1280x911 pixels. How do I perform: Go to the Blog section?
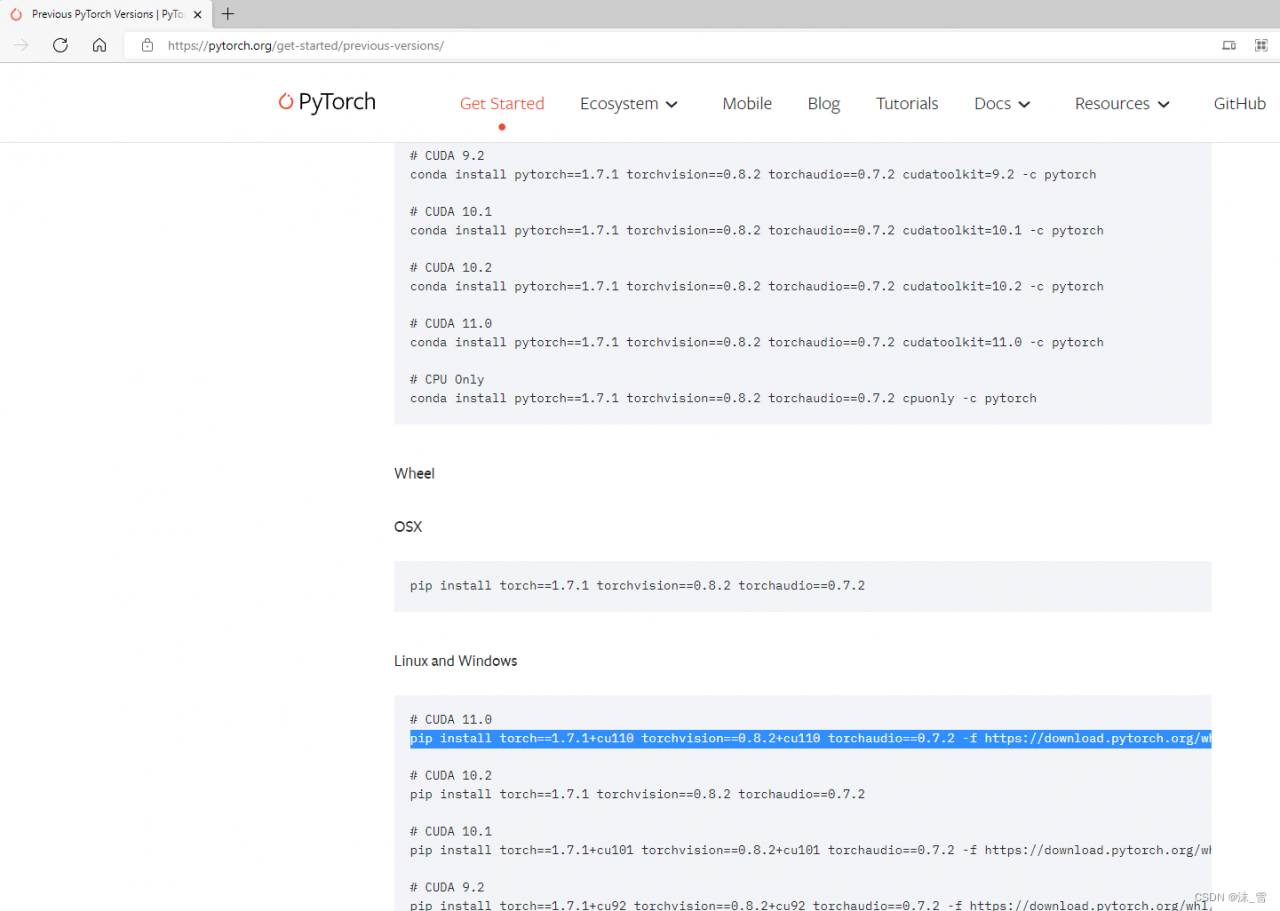click(x=824, y=104)
